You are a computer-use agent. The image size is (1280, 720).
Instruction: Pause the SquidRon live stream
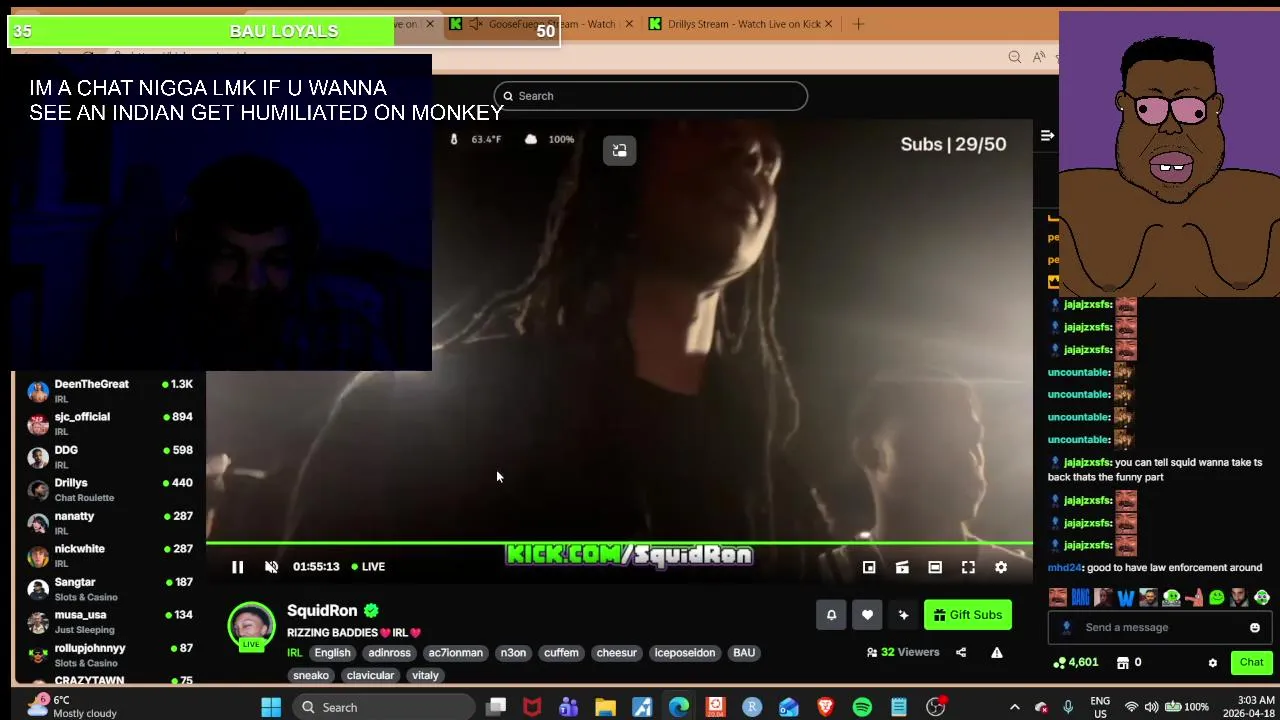point(237,567)
